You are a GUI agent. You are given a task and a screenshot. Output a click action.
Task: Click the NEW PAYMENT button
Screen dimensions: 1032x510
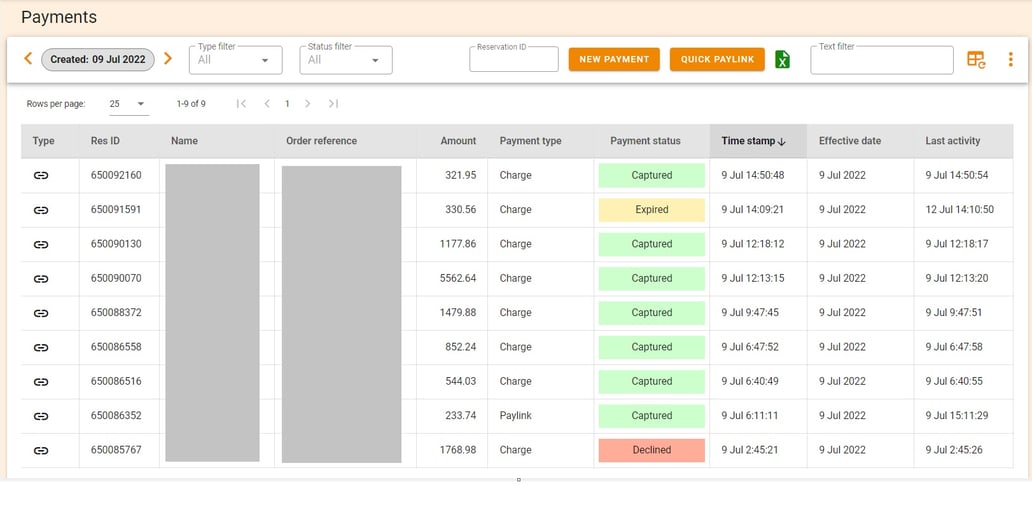pos(614,59)
